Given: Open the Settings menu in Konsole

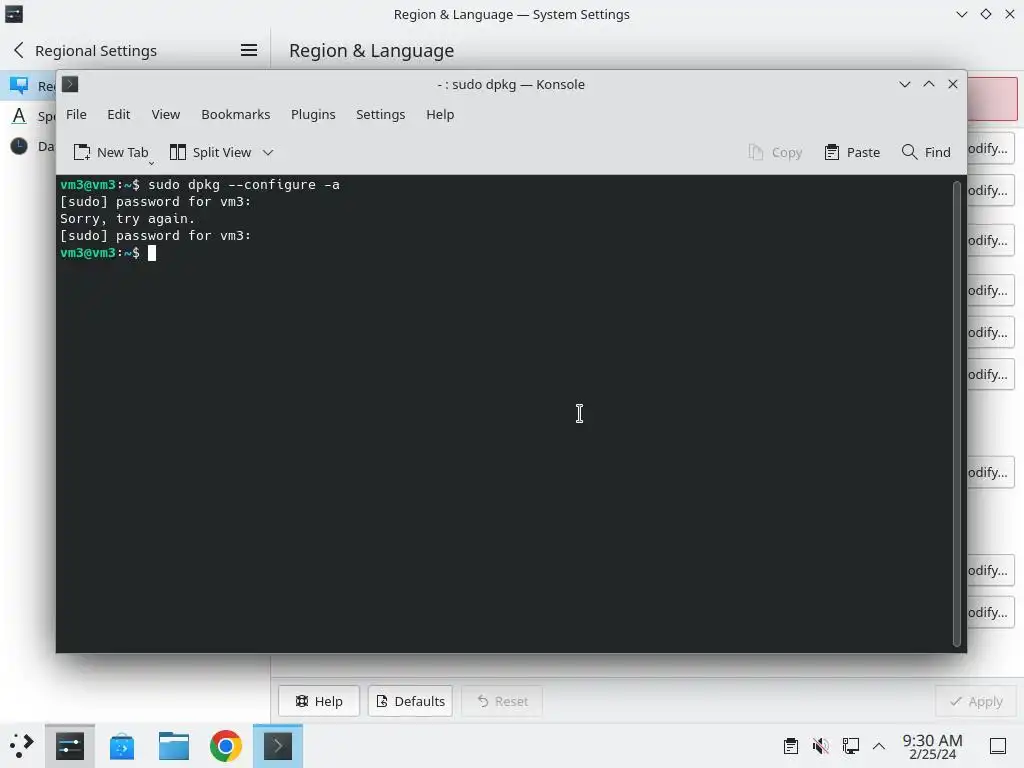Looking at the screenshot, I should coord(381,114).
